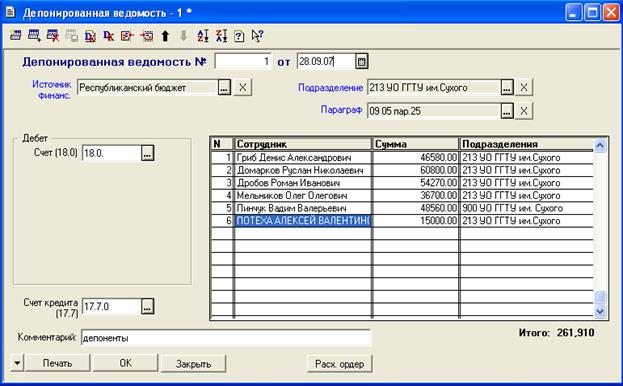This screenshot has height=386, width=623.
Task: Open account selection for Счет (18.0)
Action: (x=147, y=153)
